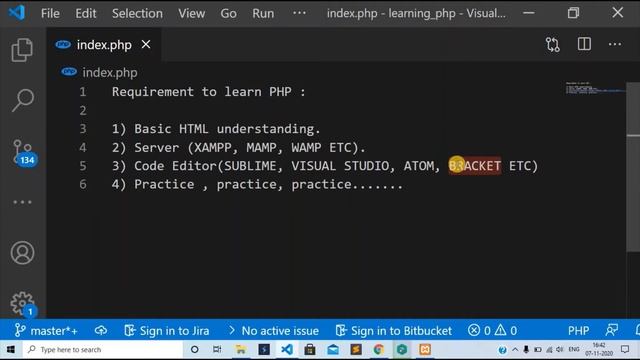Open File Explorer from the taskbar
The width and height of the screenshot is (640, 360).
241,349
